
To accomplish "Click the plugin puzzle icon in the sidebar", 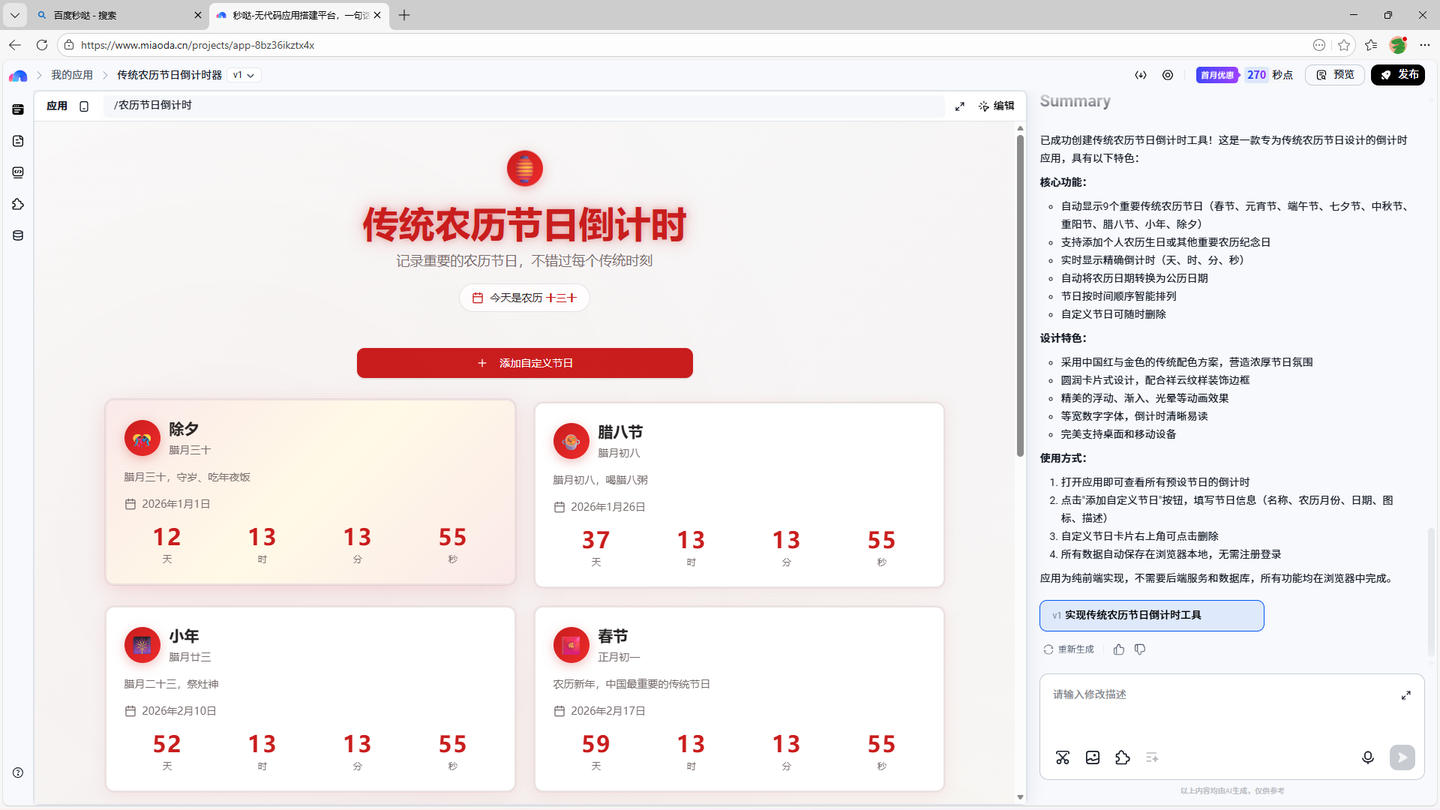I will [17, 204].
